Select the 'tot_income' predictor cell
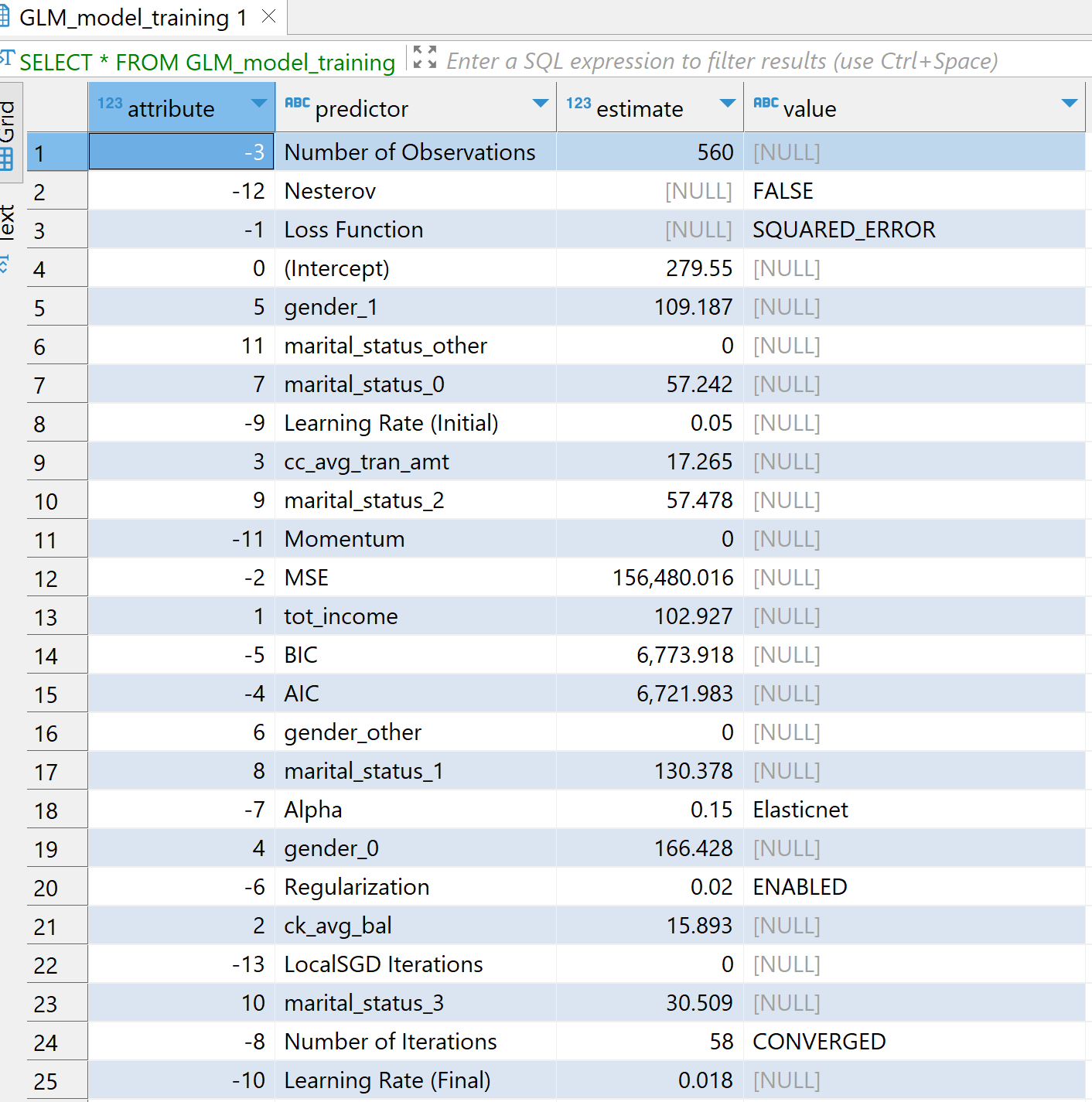Image resolution: width=1092 pixels, height=1102 pixels. [416, 616]
